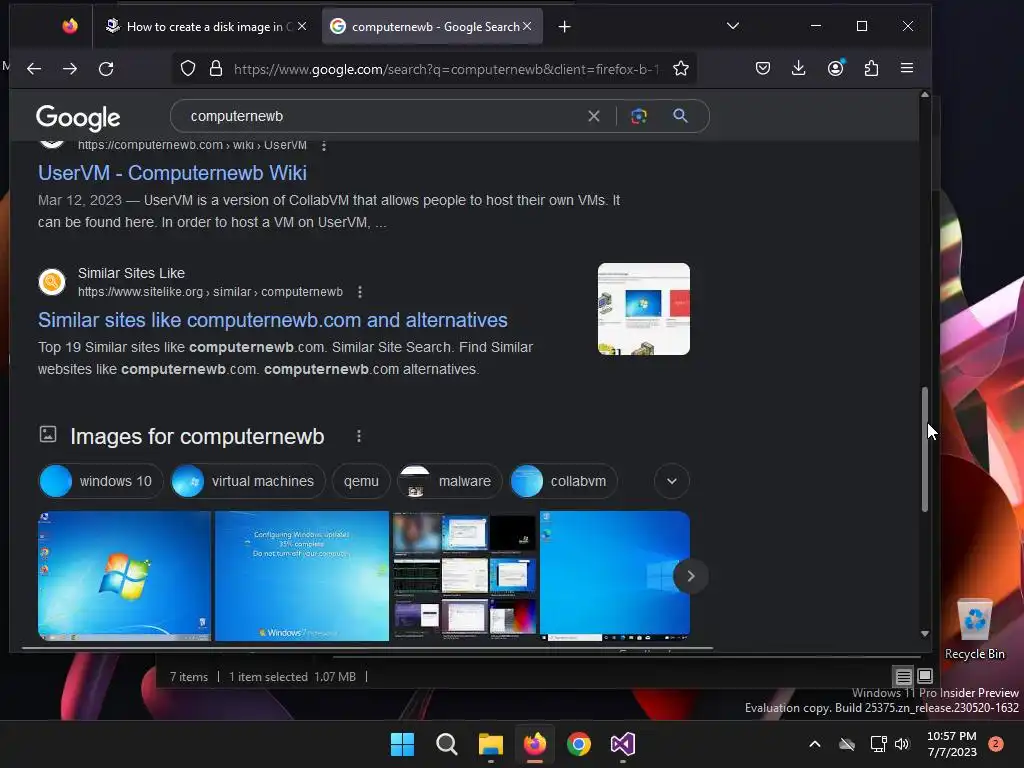This screenshot has width=1024, height=768.
Task: Open the Firefox downloads panel
Action: click(x=799, y=68)
